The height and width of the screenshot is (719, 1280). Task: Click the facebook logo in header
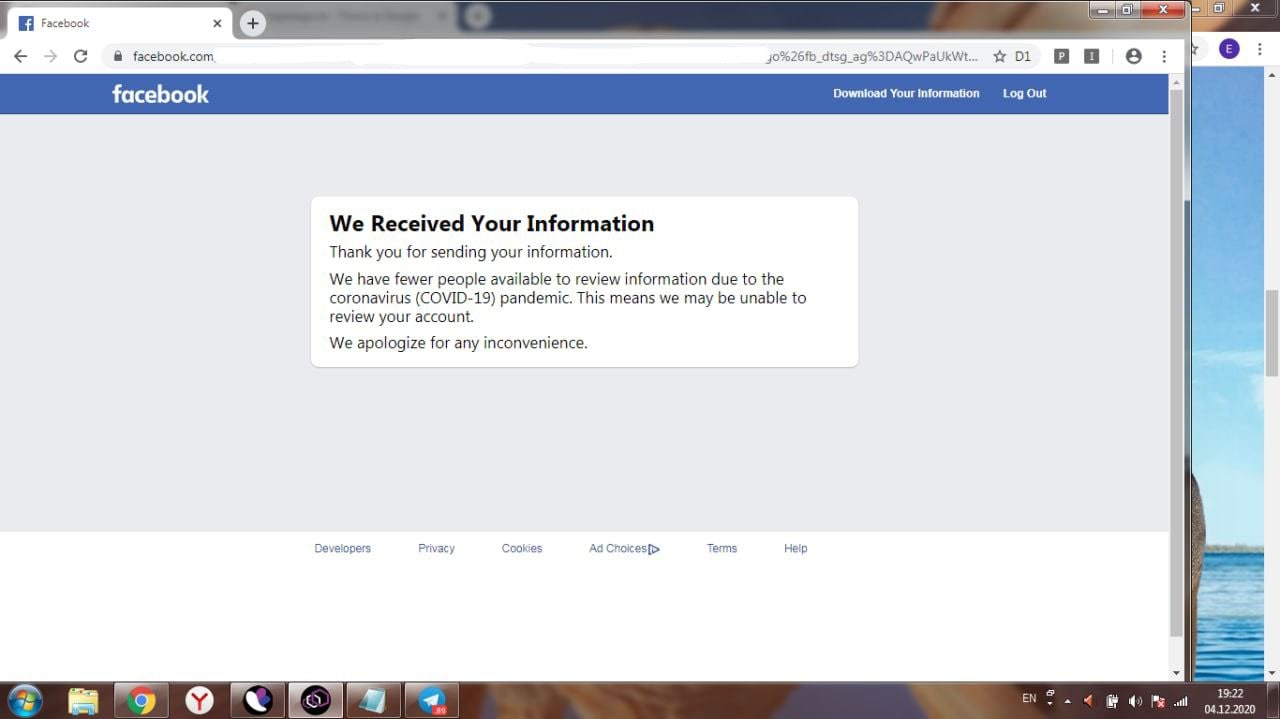pos(160,94)
